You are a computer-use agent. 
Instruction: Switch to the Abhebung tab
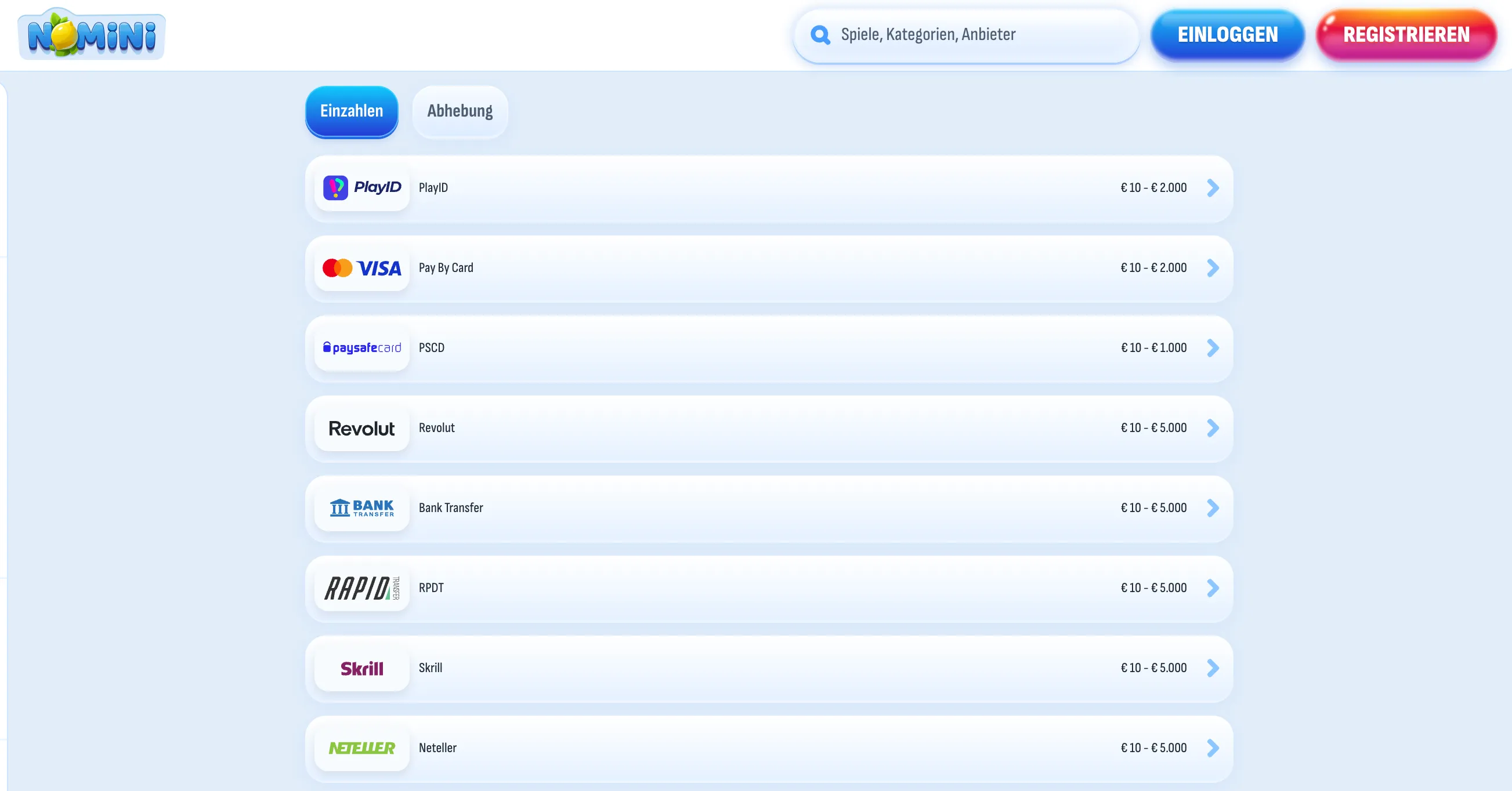tap(460, 111)
